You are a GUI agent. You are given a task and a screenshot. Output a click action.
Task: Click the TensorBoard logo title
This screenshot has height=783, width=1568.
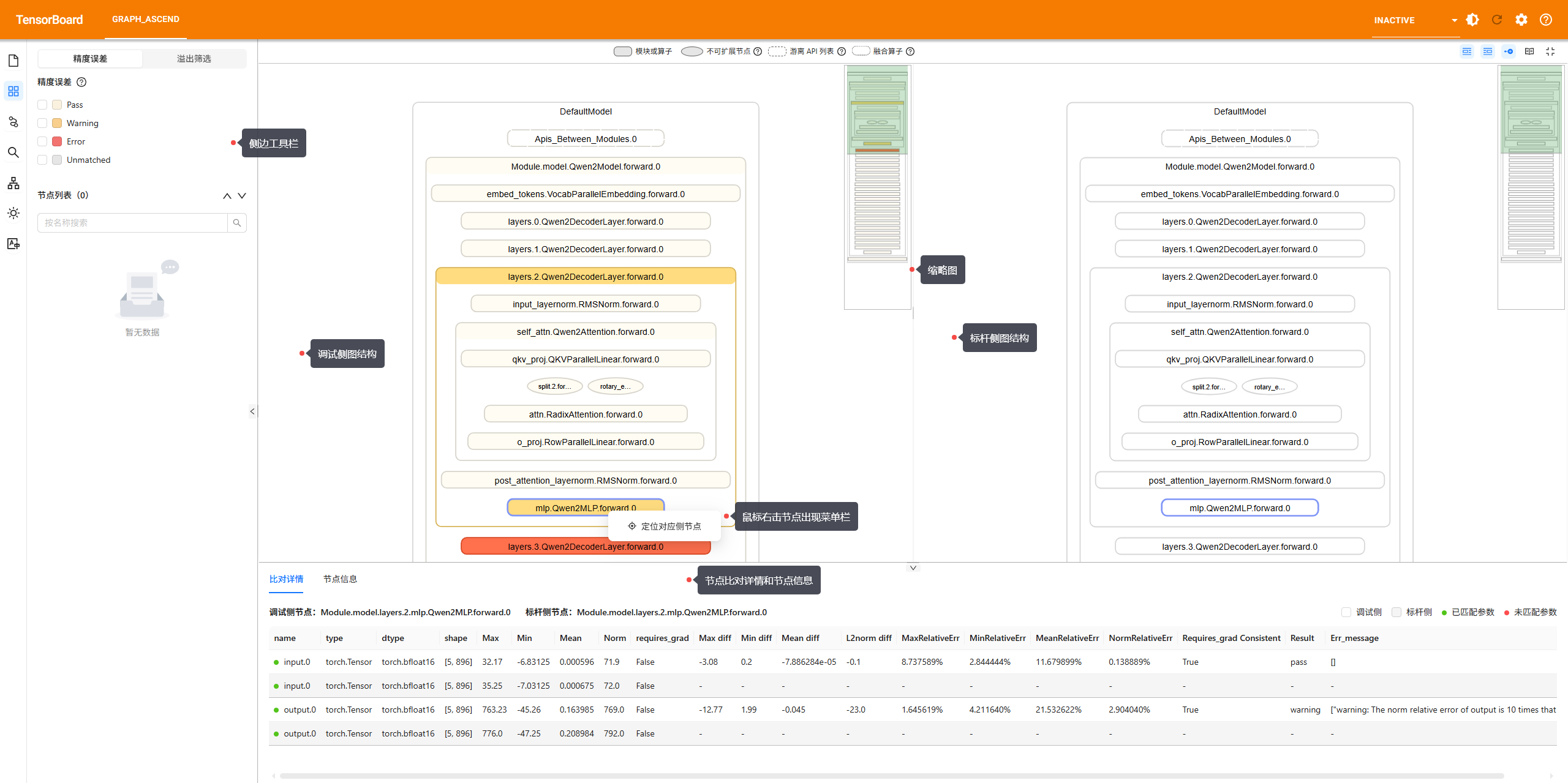coord(49,20)
